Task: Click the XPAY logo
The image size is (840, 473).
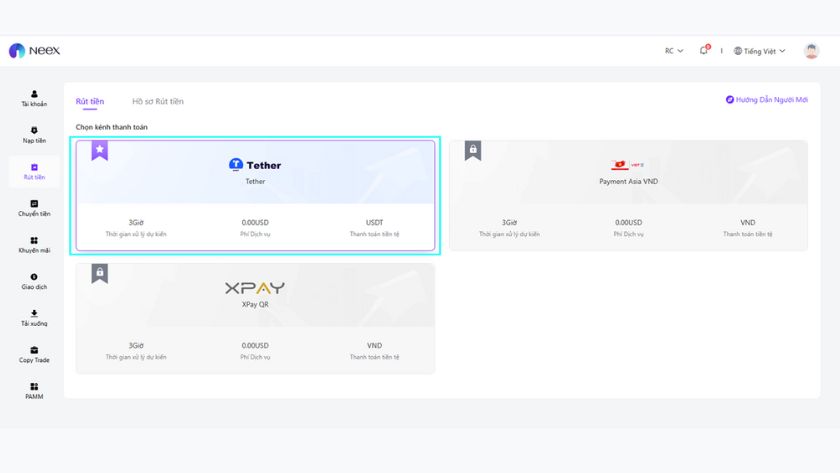Action: tap(255, 288)
